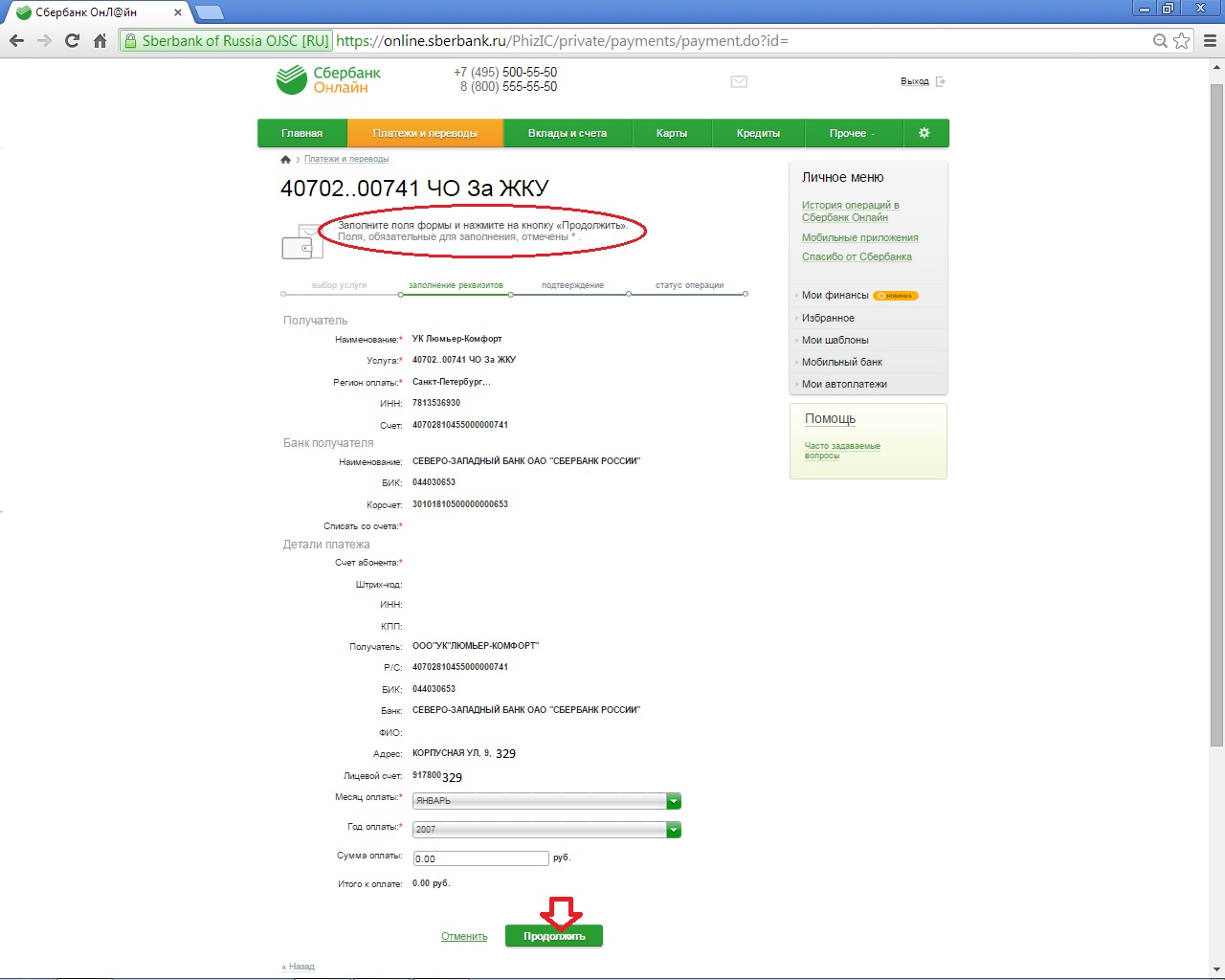Click the browser forward arrow
This screenshot has height=980, width=1225.
[44, 40]
